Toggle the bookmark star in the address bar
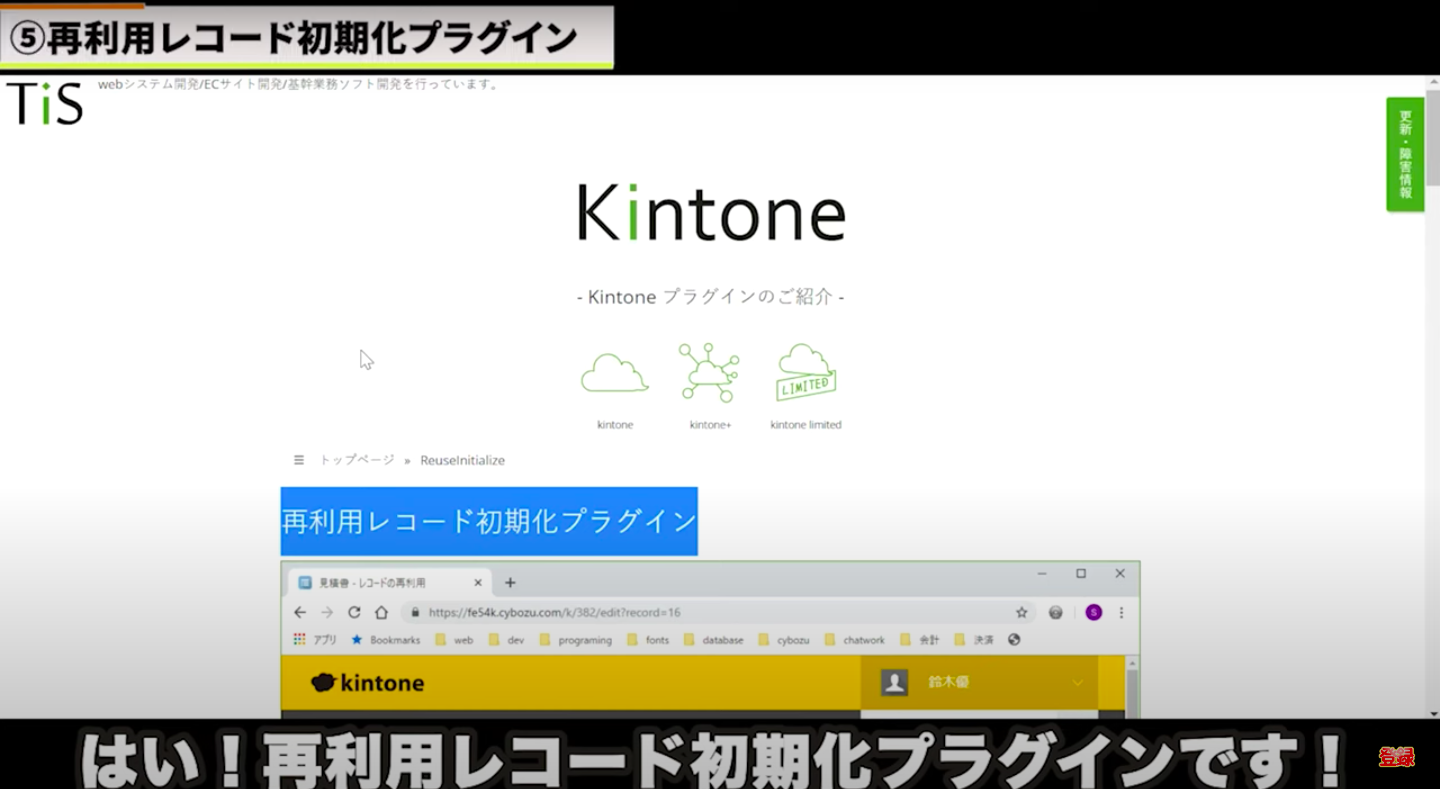1440x789 pixels. (1021, 611)
